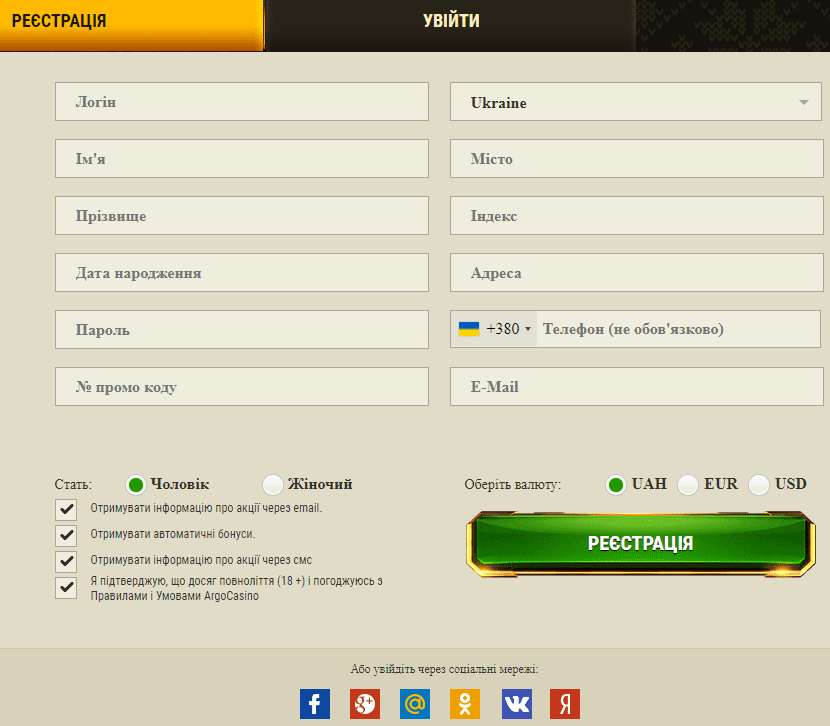Image resolution: width=830 pixels, height=726 pixels.
Task: Click the Mail.ru @ login icon
Action: (415, 704)
